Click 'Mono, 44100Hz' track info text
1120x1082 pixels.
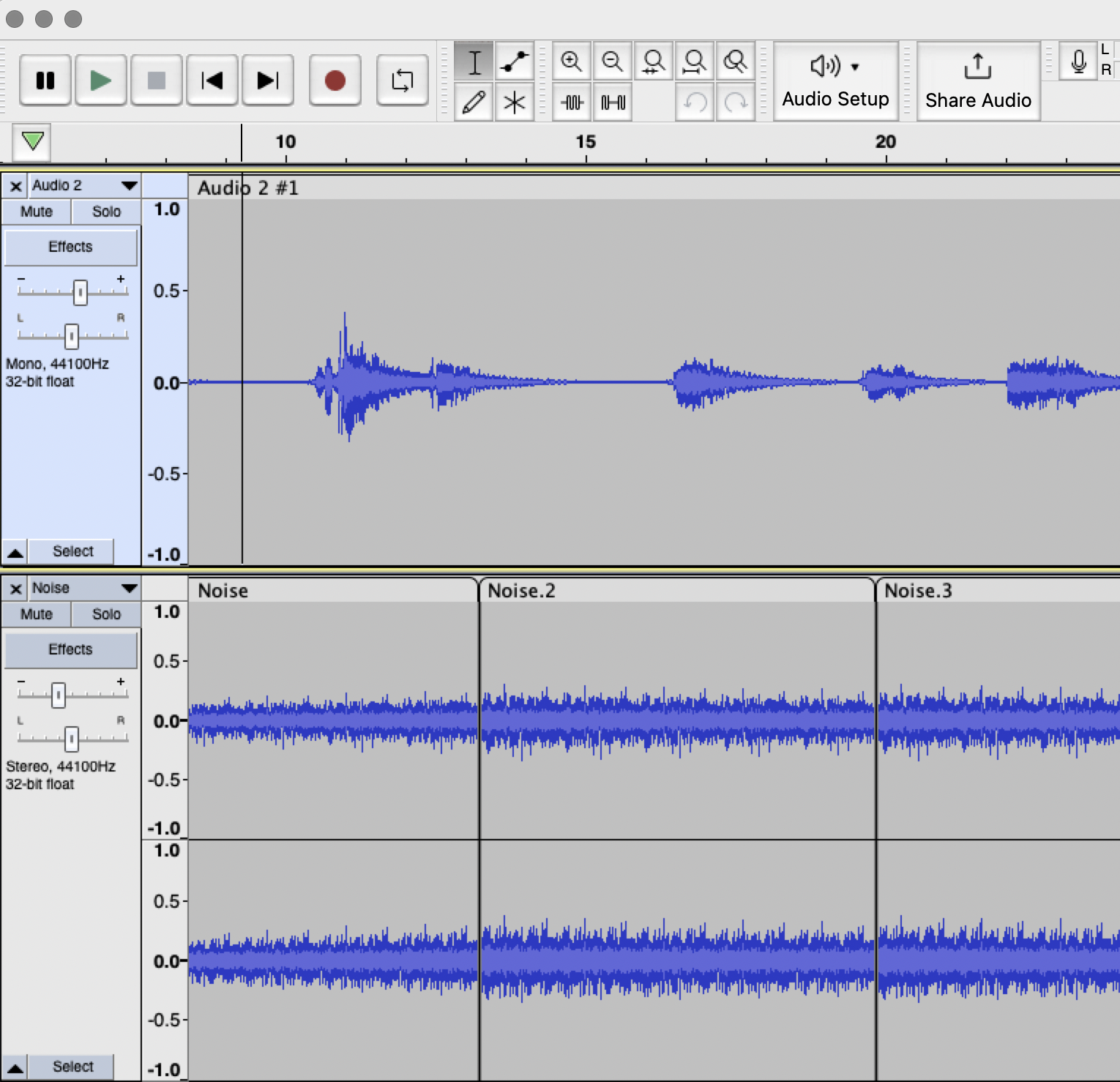click(57, 364)
